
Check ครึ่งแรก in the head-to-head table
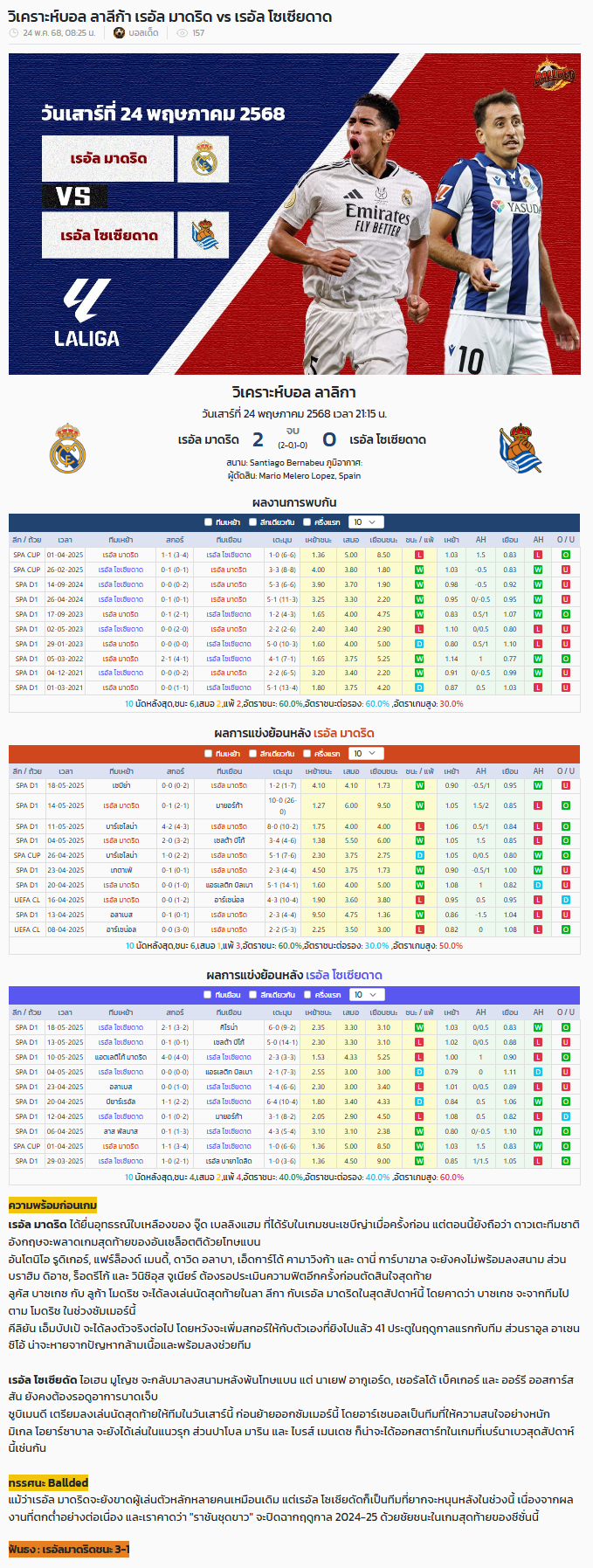[x=307, y=522]
